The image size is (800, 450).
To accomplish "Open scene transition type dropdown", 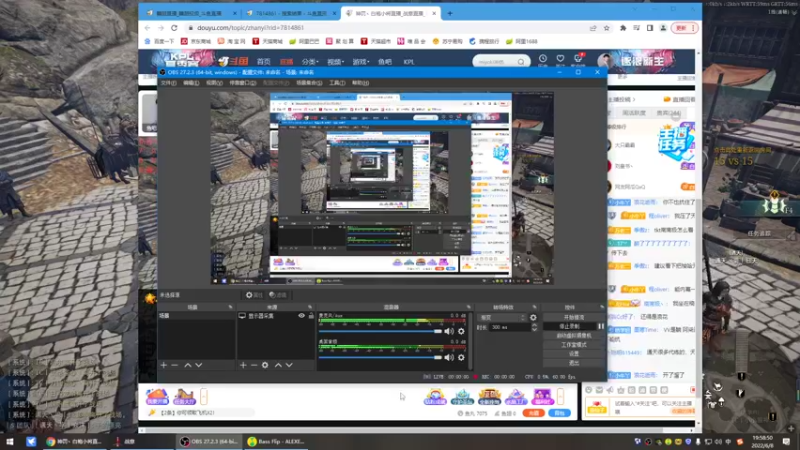I will 502,317.
